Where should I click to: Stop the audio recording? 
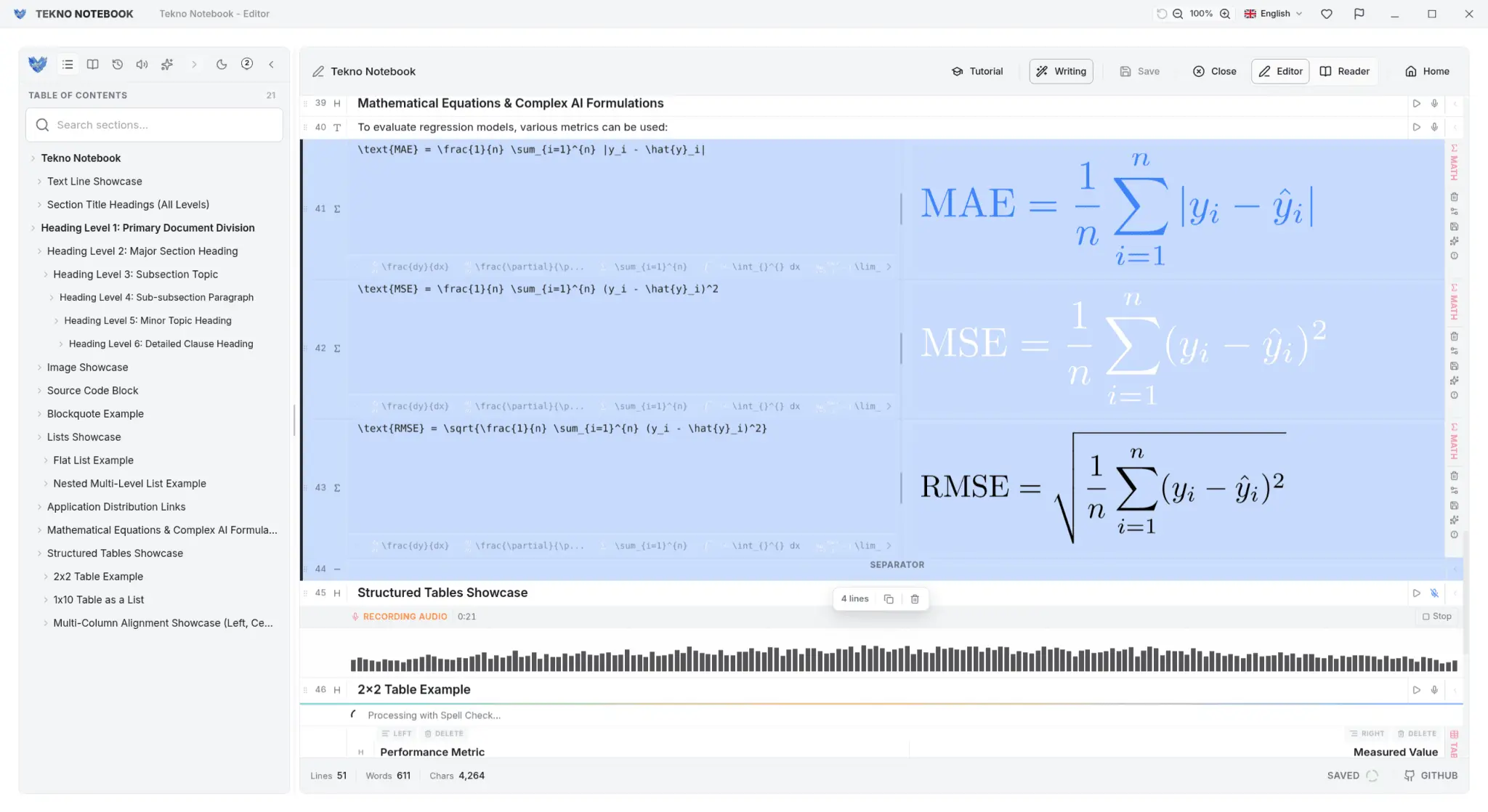point(1436,617)
